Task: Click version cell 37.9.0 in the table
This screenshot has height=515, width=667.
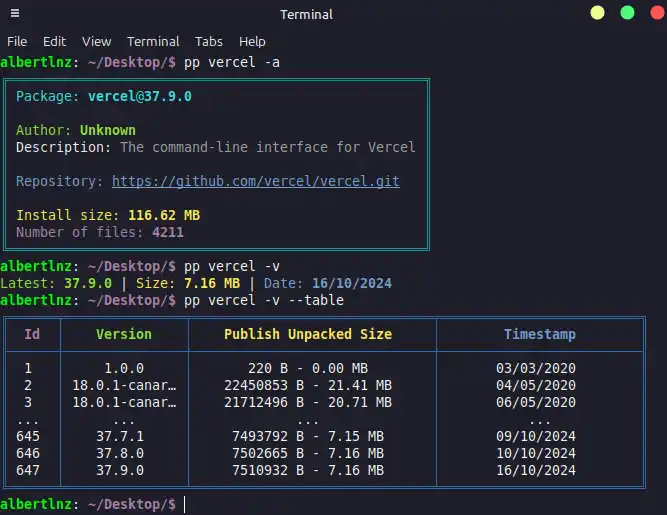Action: (x=120, y=470)
